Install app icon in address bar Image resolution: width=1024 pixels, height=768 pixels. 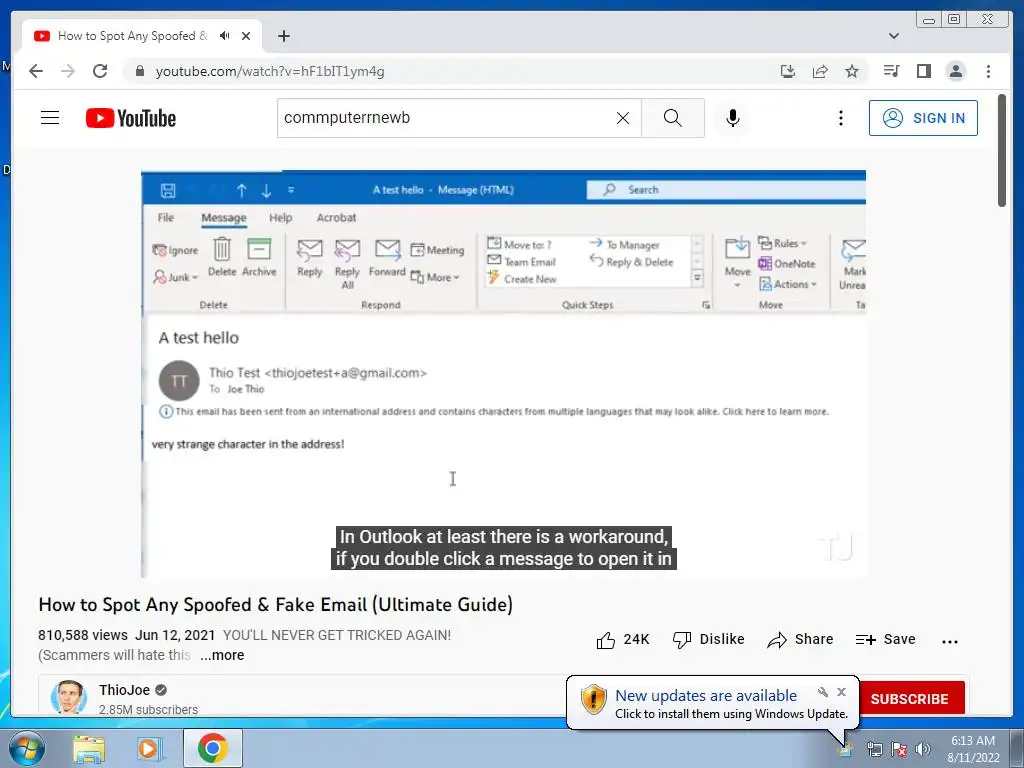pyautogui.click(x=788, y=71)
